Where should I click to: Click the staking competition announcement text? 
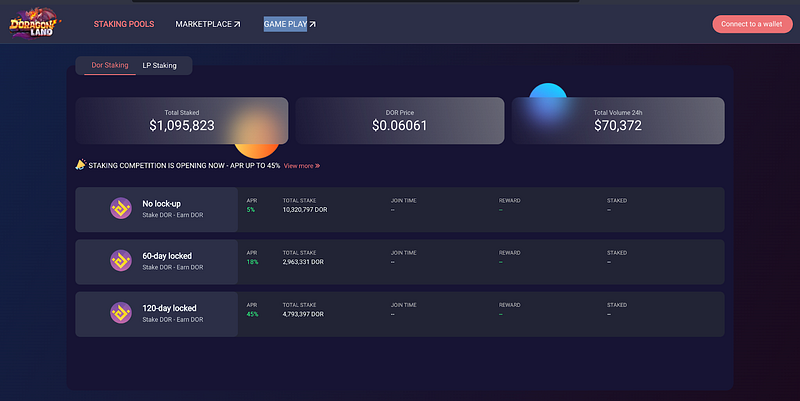(184, 166)
